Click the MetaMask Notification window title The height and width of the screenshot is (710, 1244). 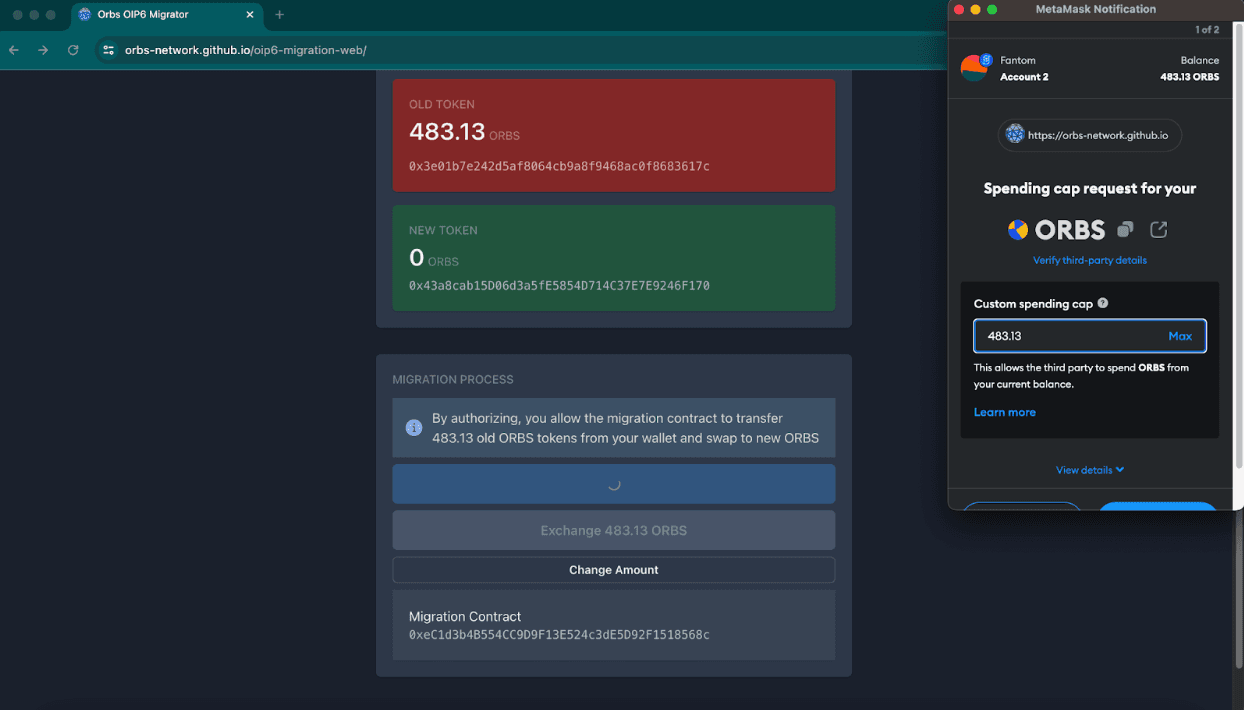[1095, 9]
